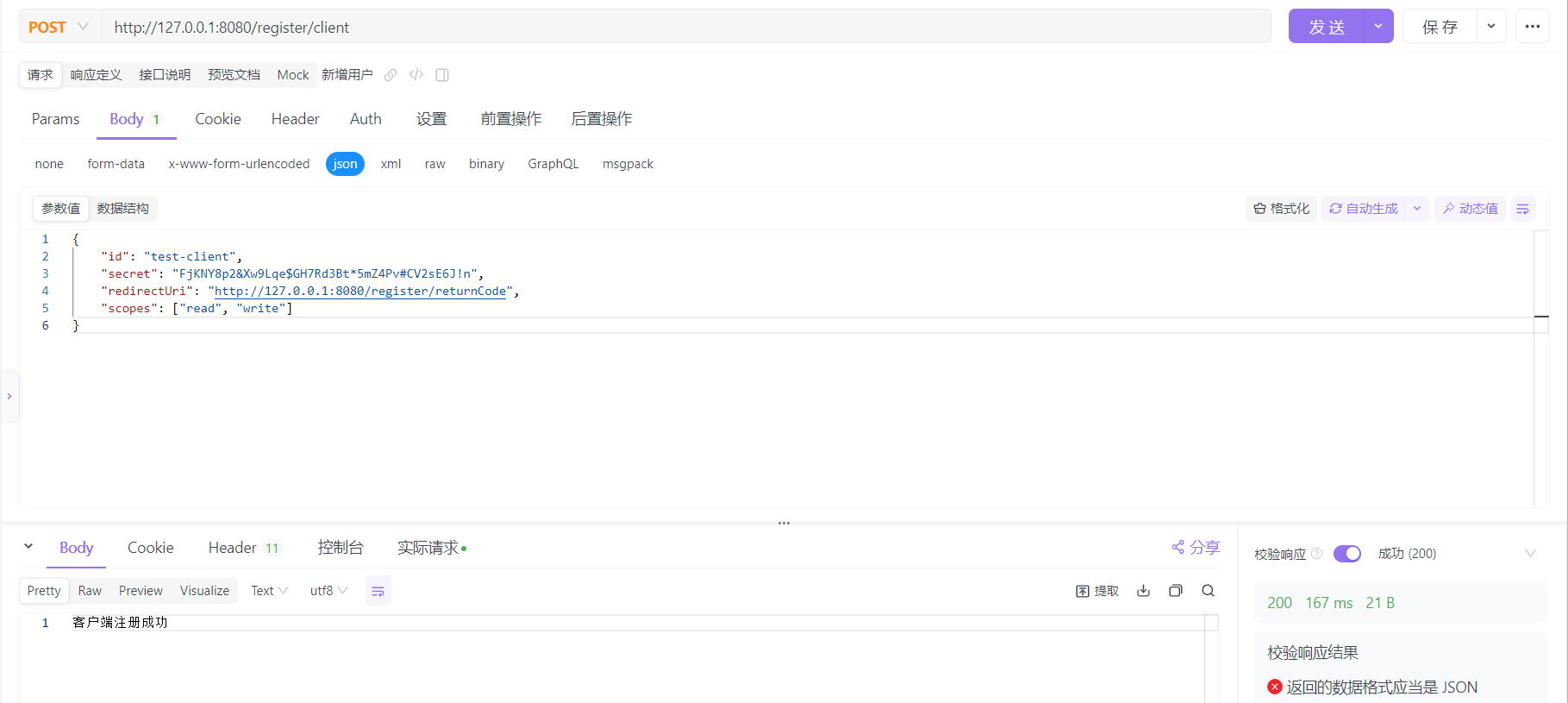This screenshot has height=703, width=1568.
Task: Click the request URL input field
Action: click(685, 27)
